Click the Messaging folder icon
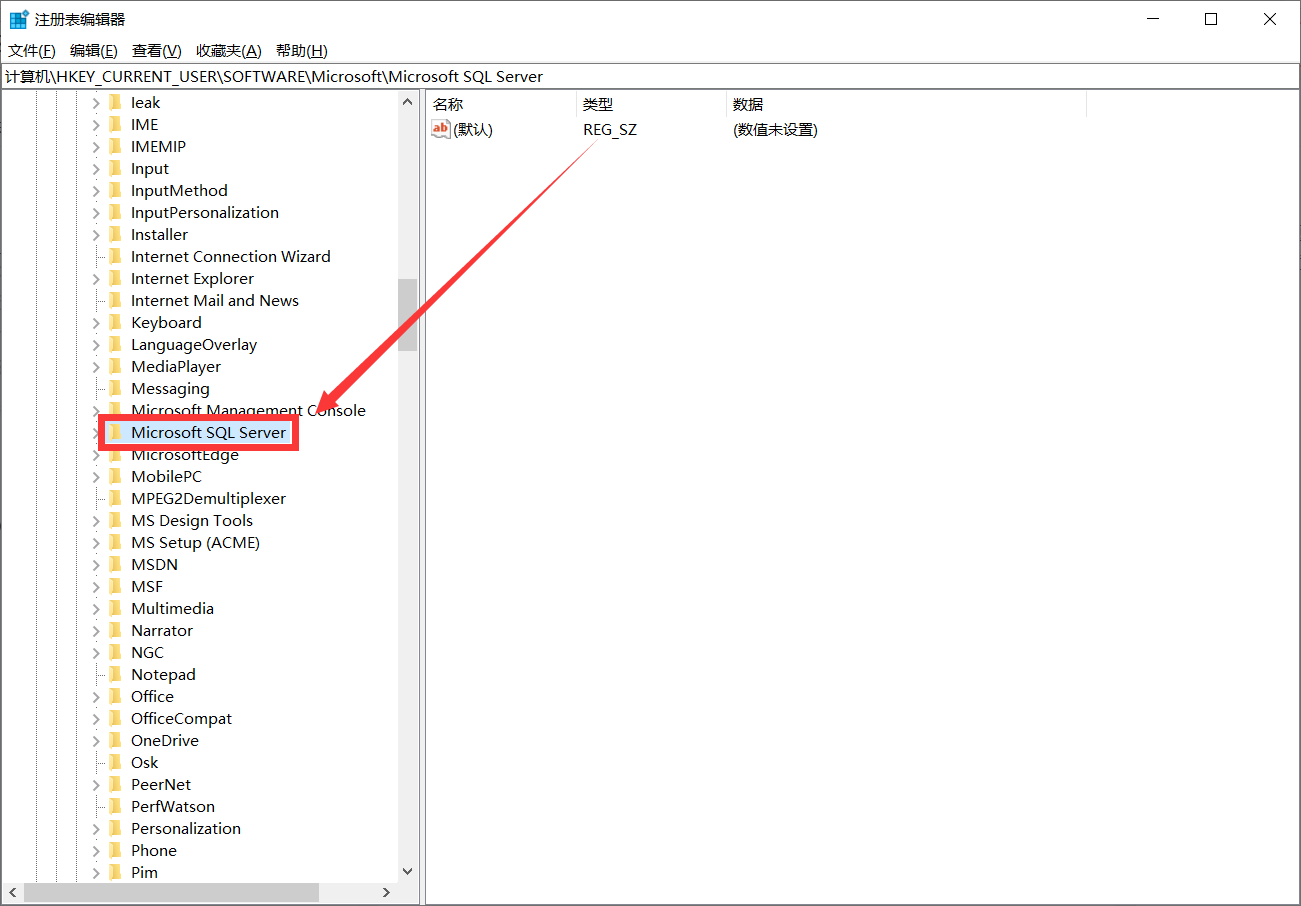1301x906 pixels. click(116, 388)
